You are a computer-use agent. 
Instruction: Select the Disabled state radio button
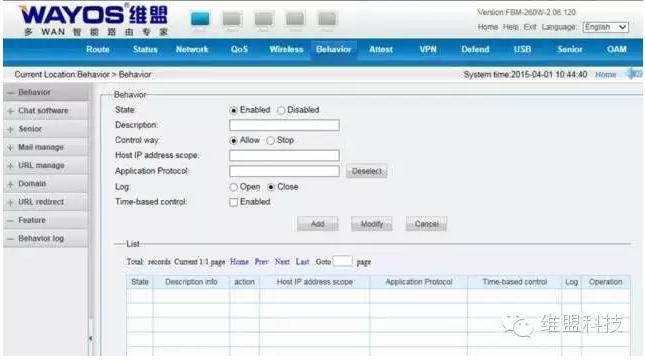pos(281,110)
